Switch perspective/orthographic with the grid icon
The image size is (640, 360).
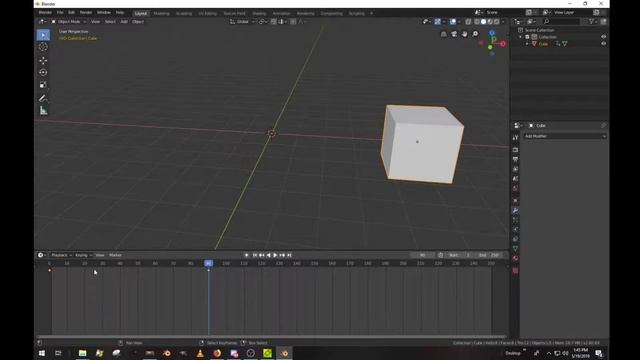[x=444, y=34]
